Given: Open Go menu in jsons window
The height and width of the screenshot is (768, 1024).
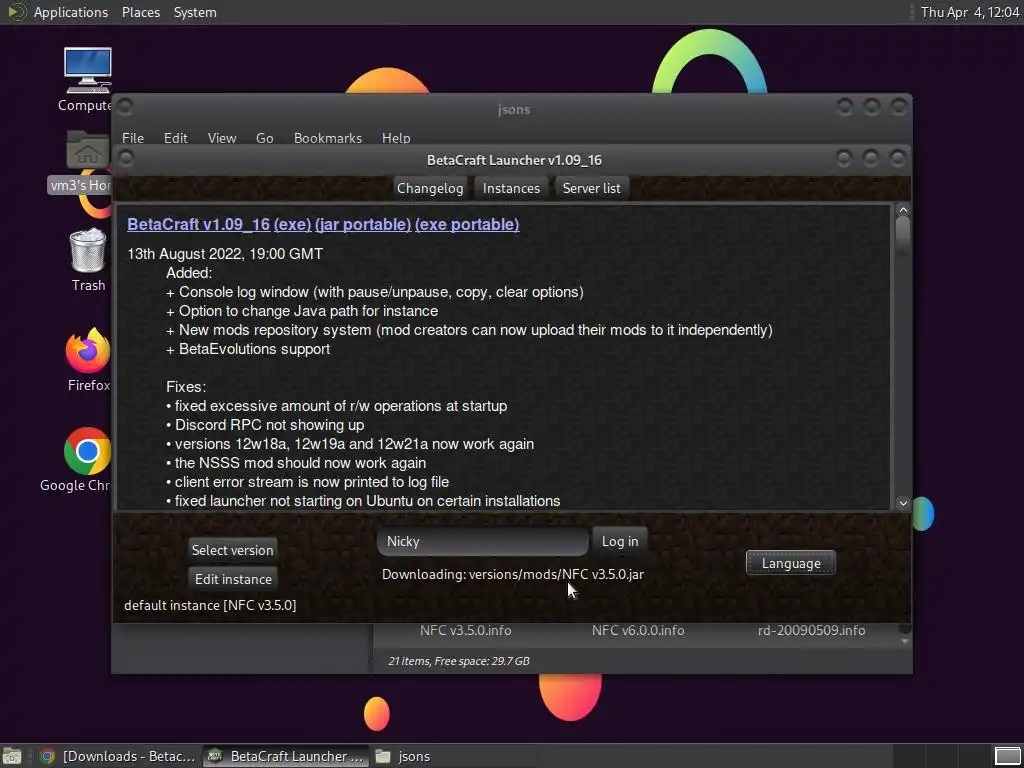Looking at the screenshot, I should (x=264, y=138).
